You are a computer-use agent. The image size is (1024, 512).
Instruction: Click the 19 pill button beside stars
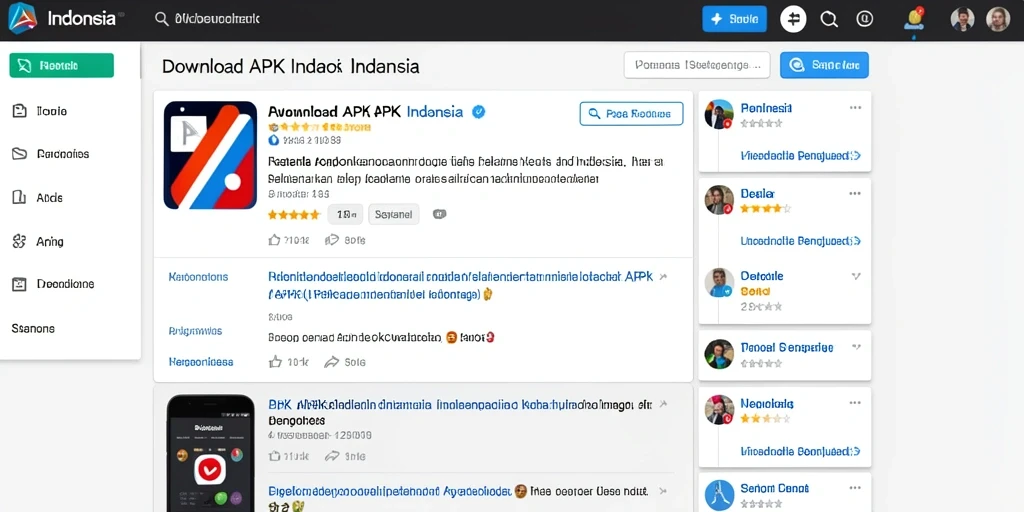[x=345, y=214]
